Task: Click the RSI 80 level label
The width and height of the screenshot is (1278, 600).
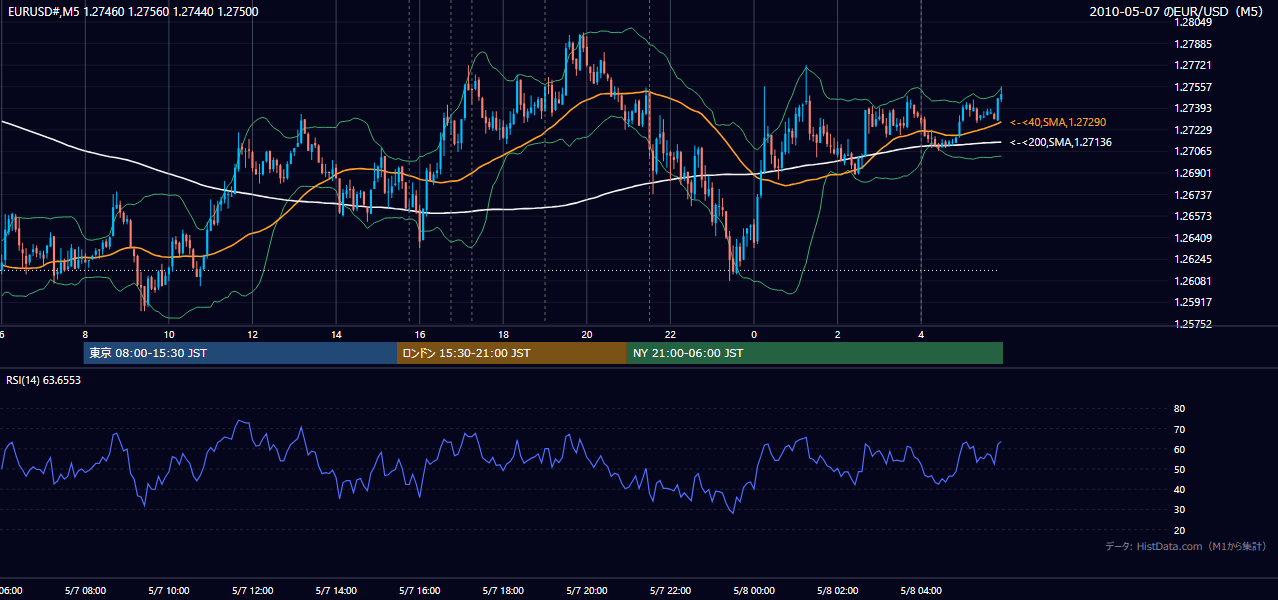Action: click(1179, 409)
